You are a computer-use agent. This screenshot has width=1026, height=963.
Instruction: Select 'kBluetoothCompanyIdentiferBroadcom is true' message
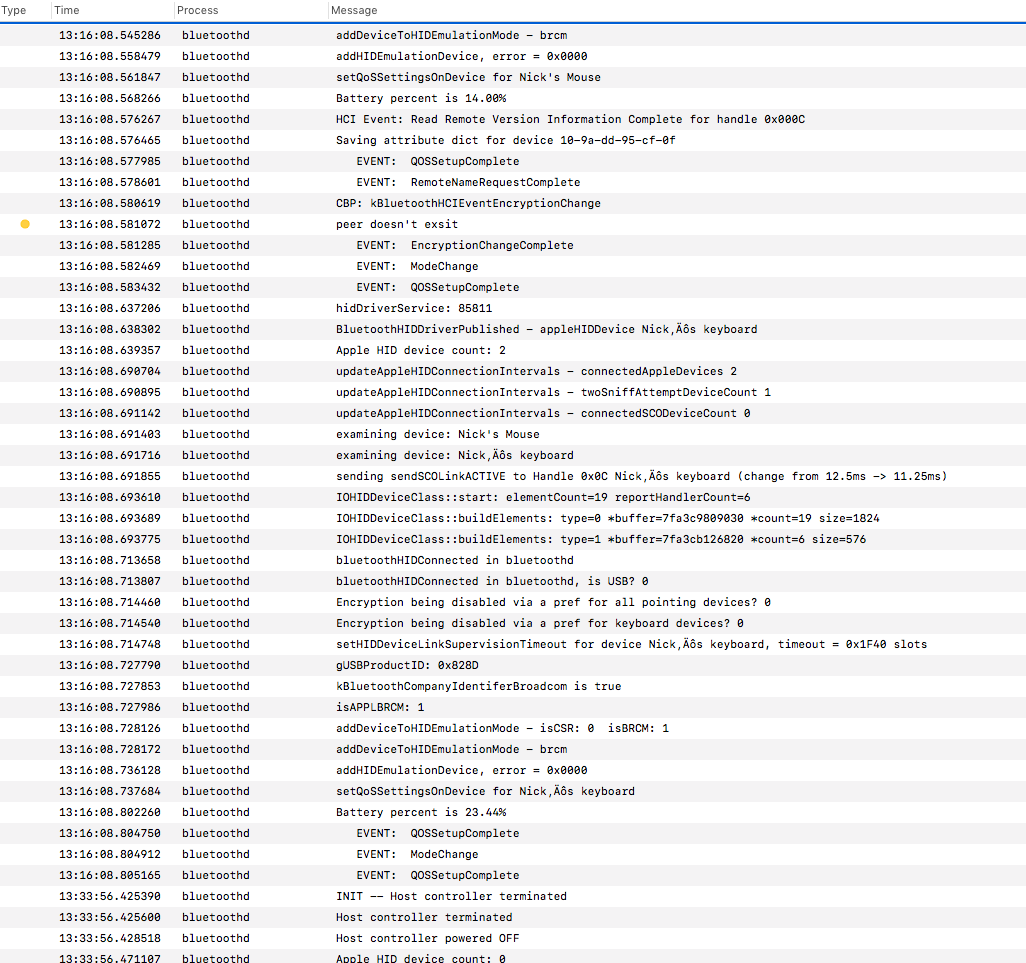[x=478, y=686]
